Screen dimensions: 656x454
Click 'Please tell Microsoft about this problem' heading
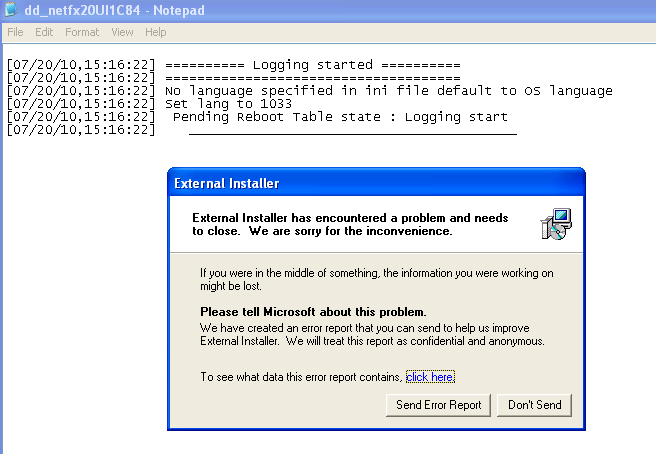(x=313, y=312)
